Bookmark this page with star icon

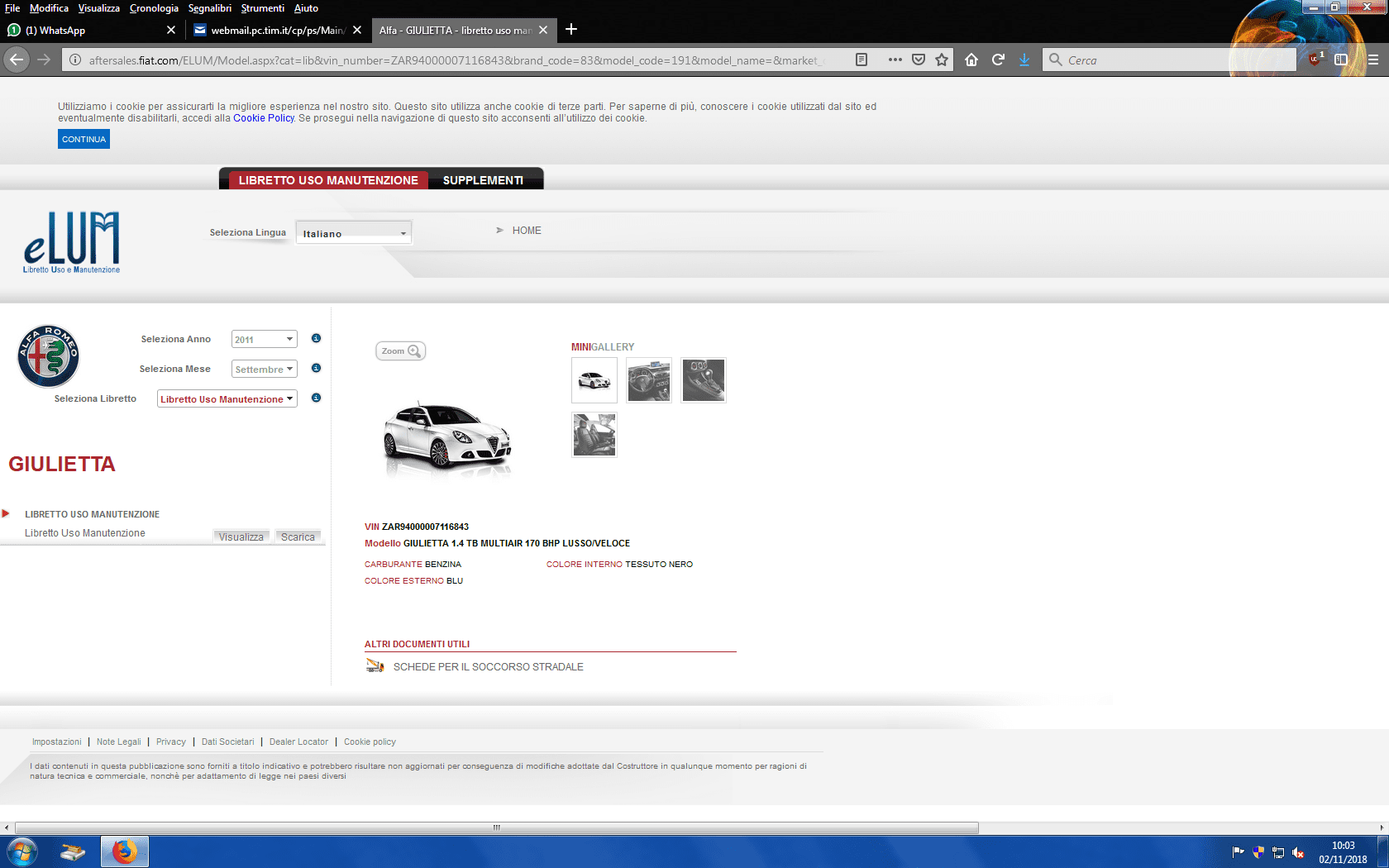click(x=942, y=60)
